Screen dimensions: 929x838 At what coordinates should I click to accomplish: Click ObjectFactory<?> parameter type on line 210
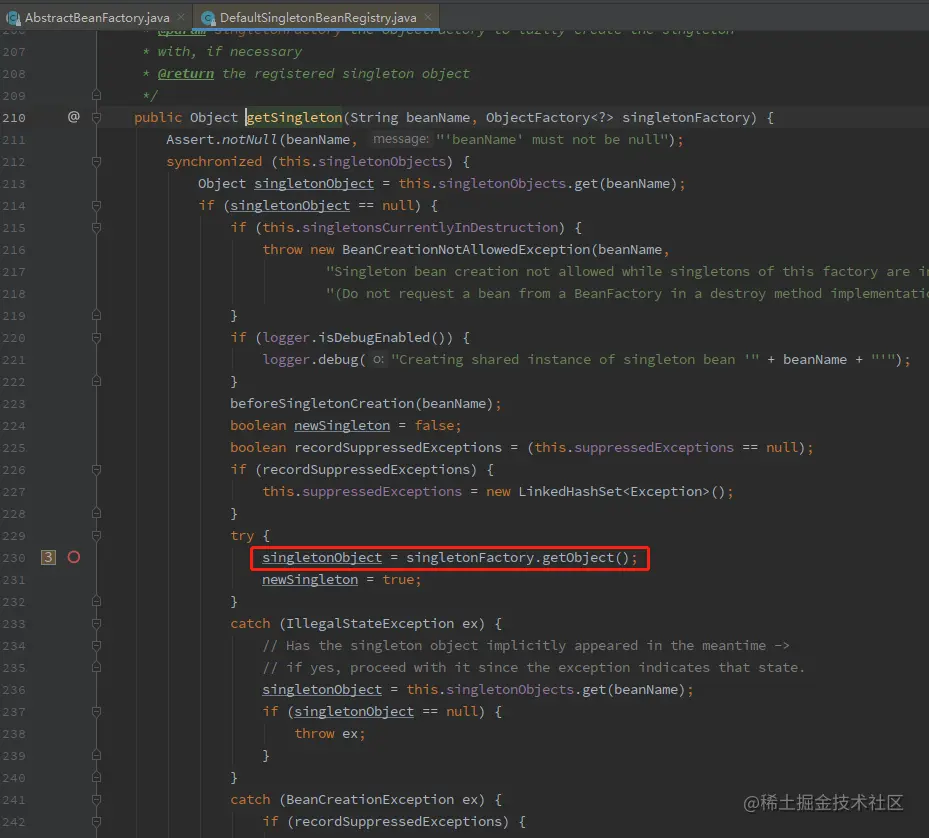[549, 117]
